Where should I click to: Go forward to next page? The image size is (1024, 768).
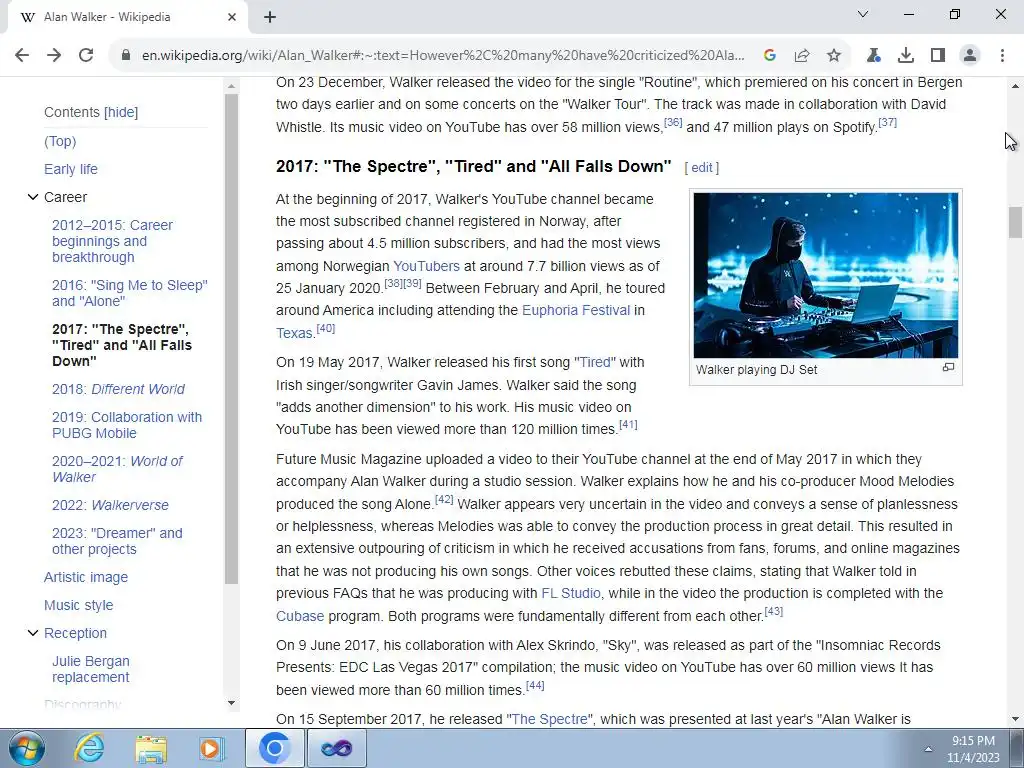click(54, 56)
